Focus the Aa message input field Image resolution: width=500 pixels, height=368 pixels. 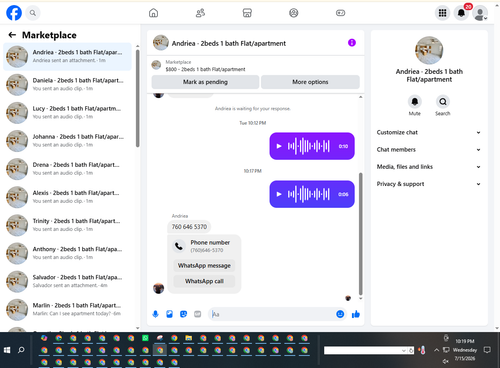[x=272, y=314]
